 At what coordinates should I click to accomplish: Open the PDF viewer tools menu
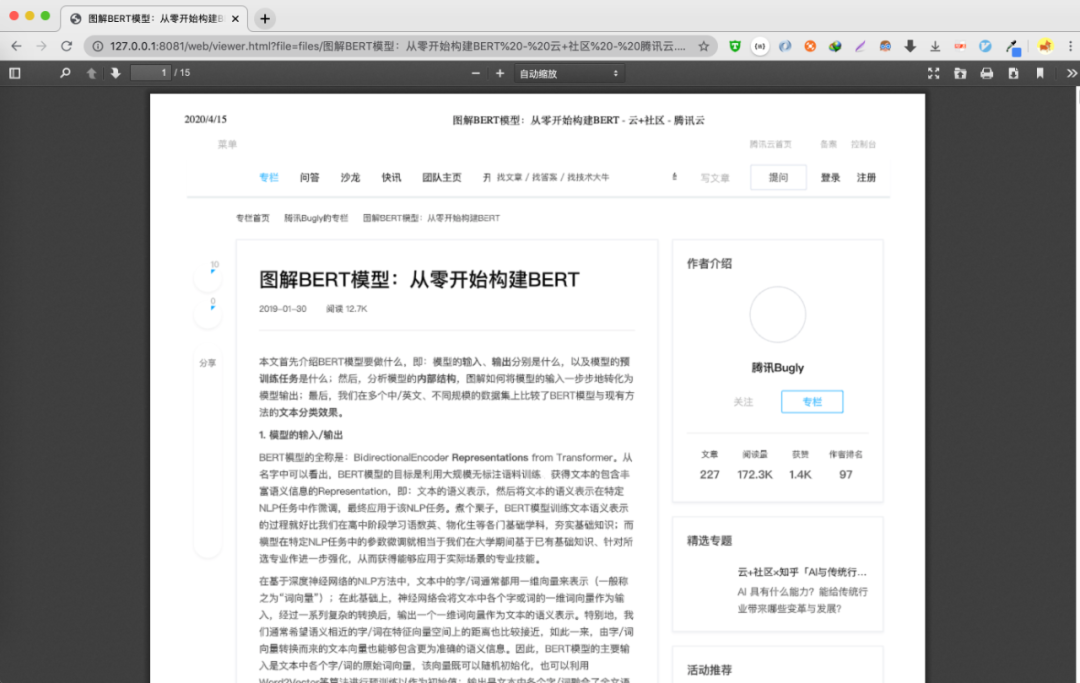pyautogui.click(x=1071, y=73)
